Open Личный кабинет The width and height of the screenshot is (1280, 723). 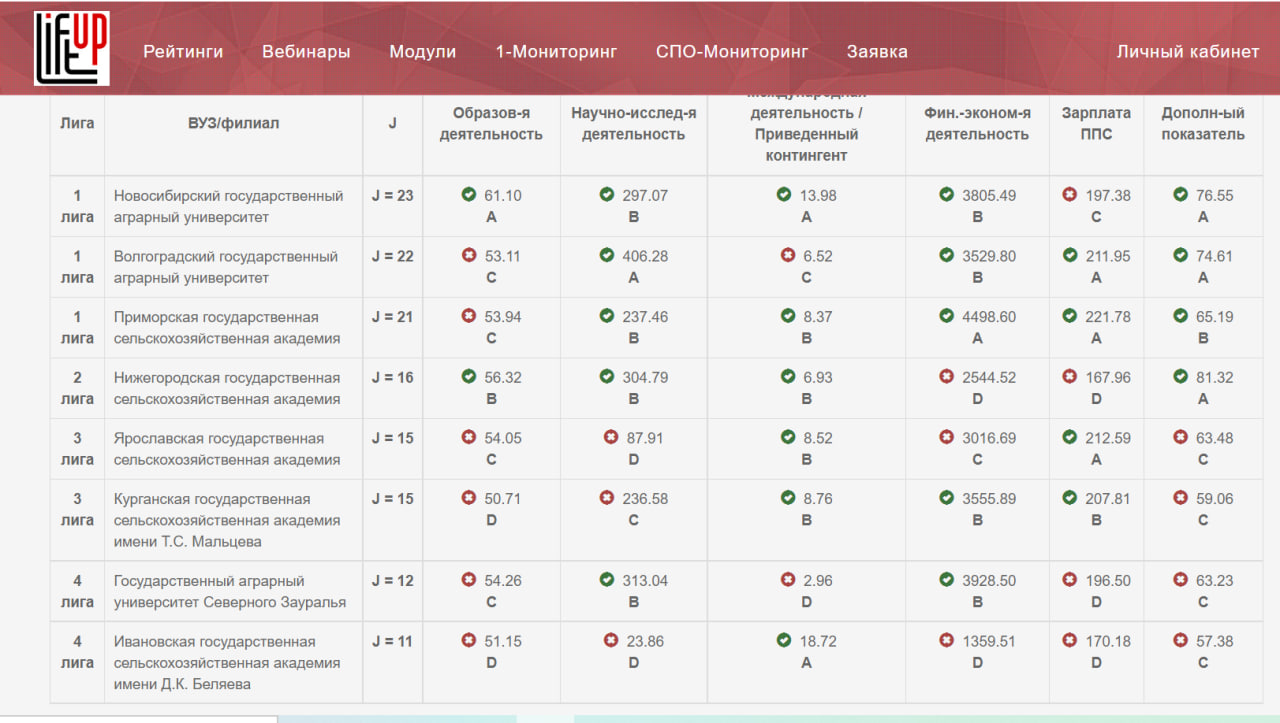(x=1187, y=52)
